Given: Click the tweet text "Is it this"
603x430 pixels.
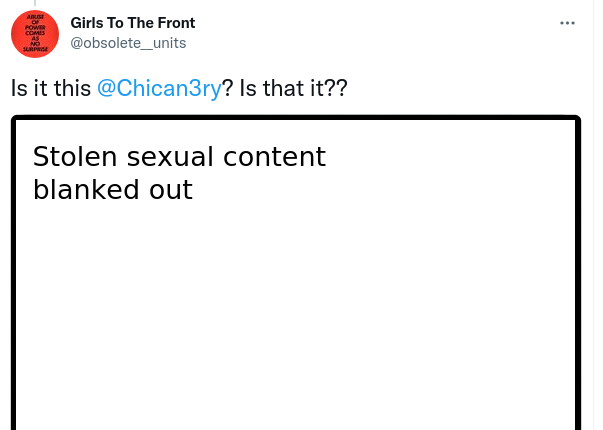Looking at the screenshot, I should (50, 88).
